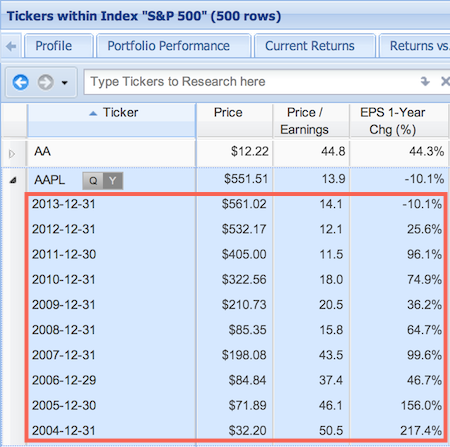Toggle quarterly view with AAPL Q button
The width and height of the screenshot is (450, 447).
click(93, 181)
